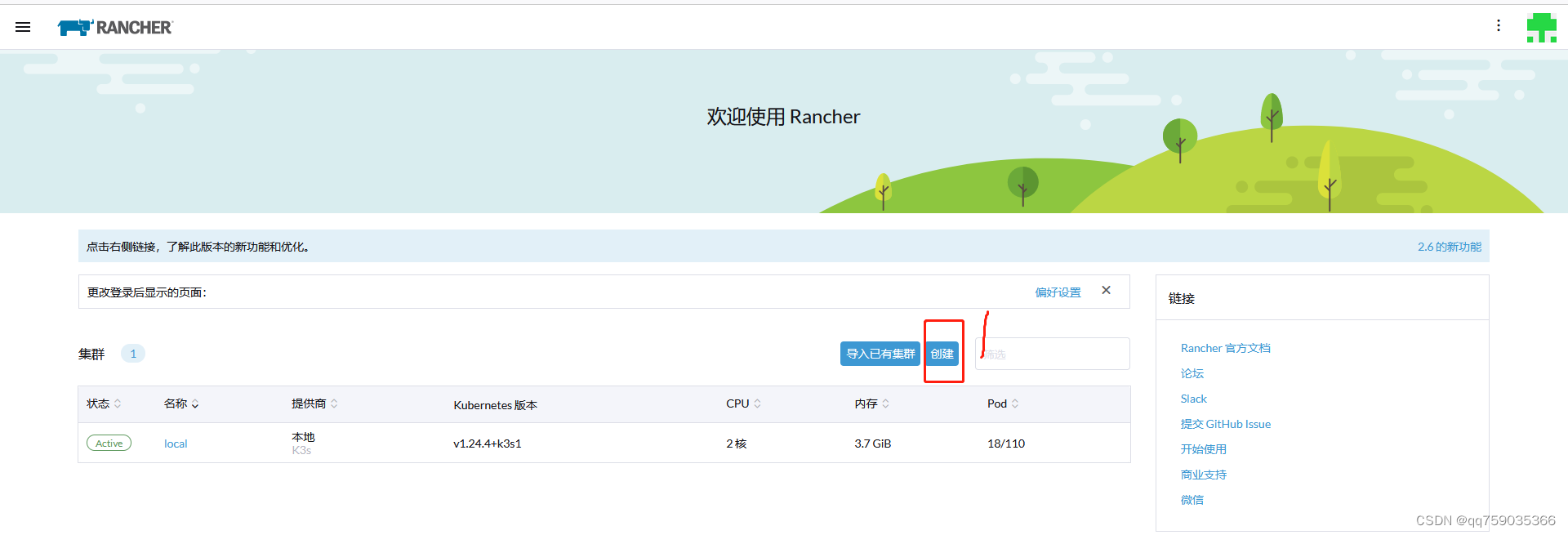Click the 本地 K3s provider cell
Viewport: 1568px width, 535px height.
click(x=303, y=444)
